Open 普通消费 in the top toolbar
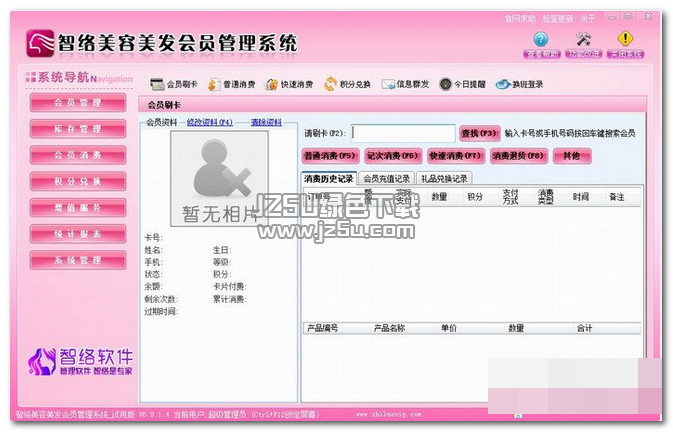 (x=231, y=84)
